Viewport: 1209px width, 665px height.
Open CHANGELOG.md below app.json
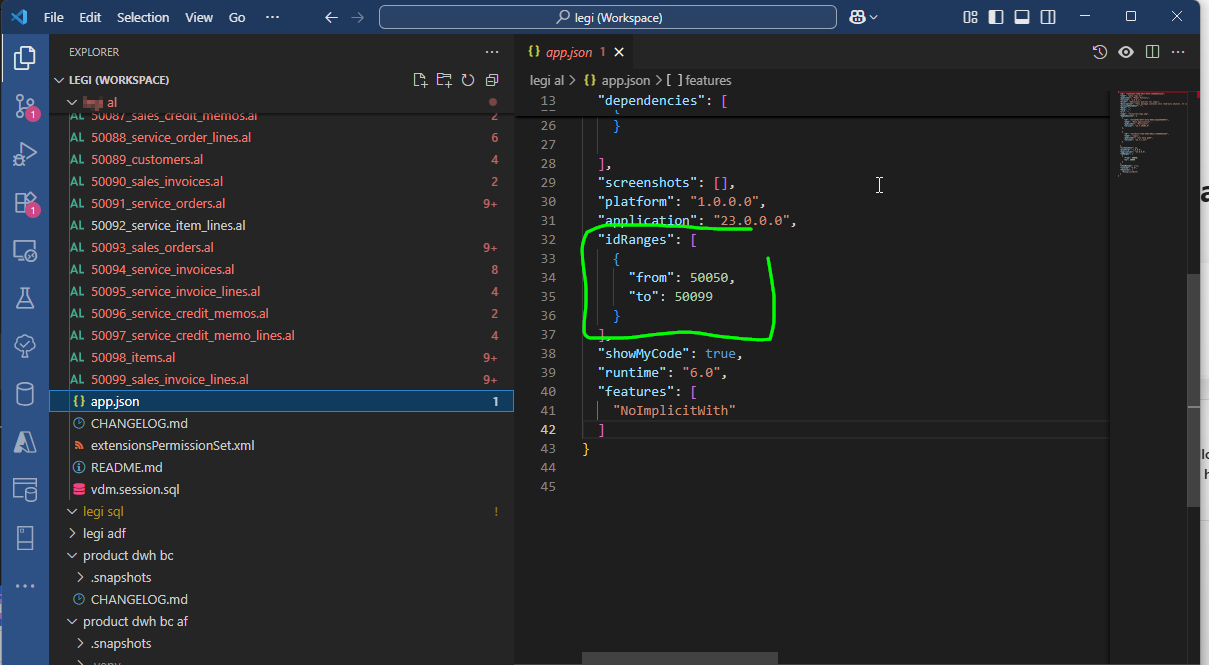(139, 423)
